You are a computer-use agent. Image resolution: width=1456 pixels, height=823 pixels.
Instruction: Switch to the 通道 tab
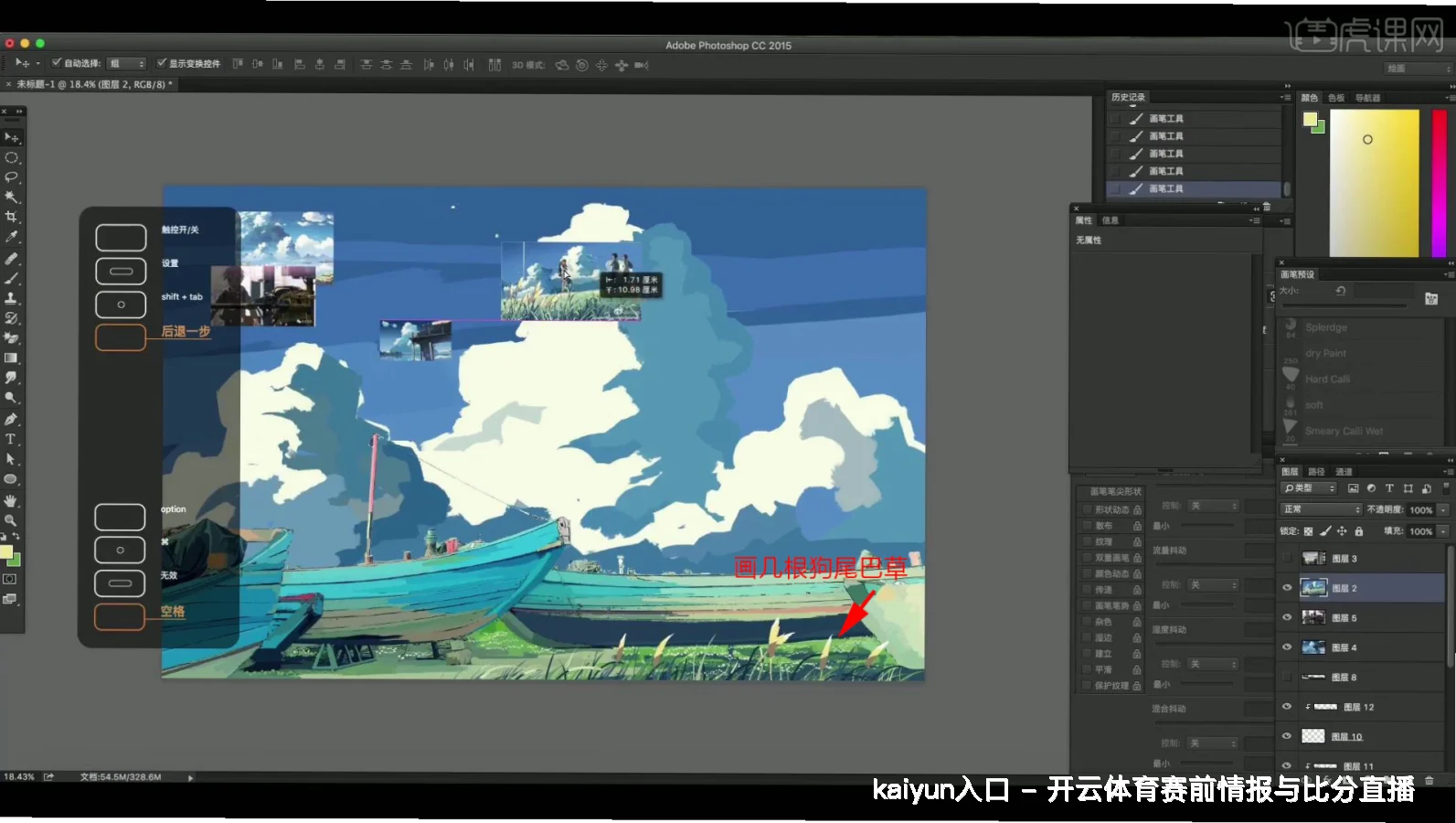click(x=1344, y=472)
